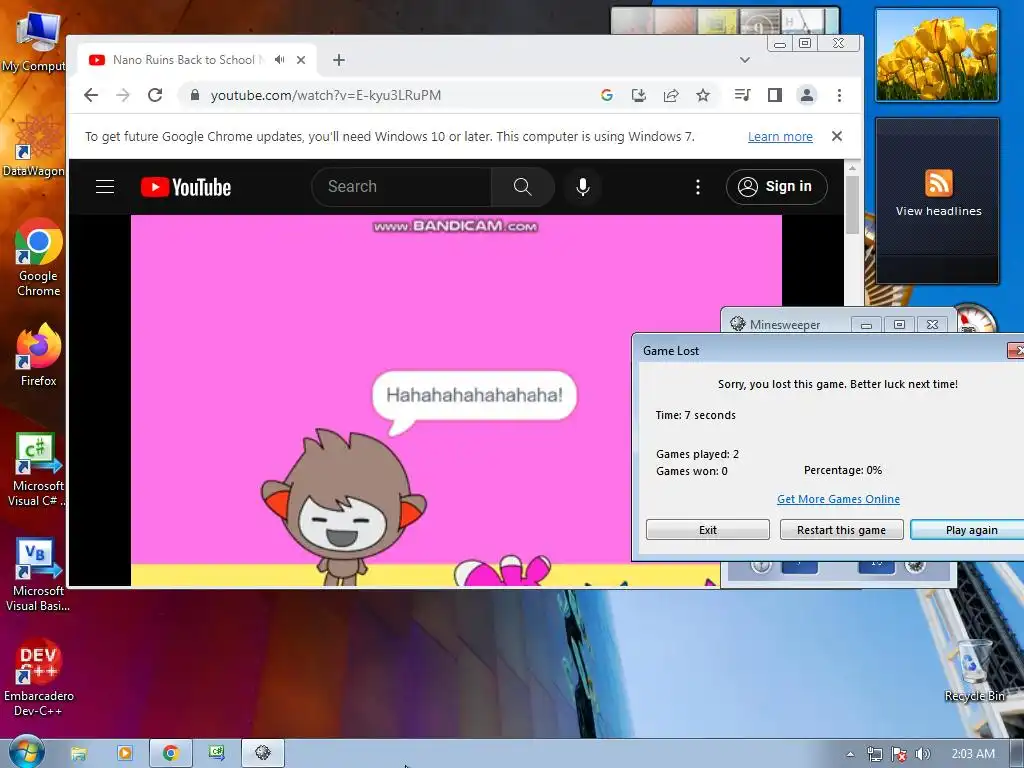Viewport: 1024px width, 768px height.
Task: Select Google Chrome desktop icon
Action: tap(39, 257)
